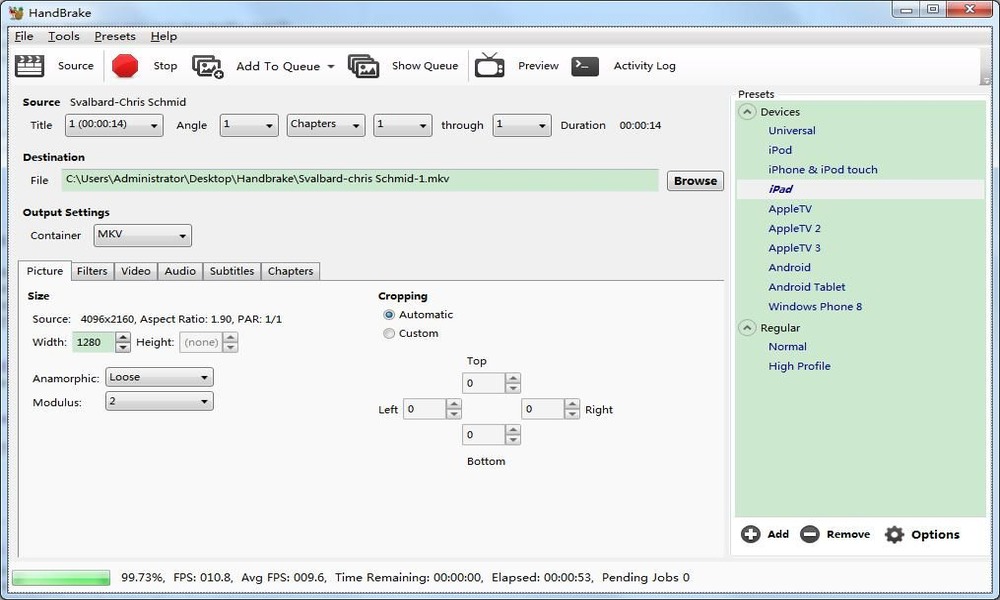Open the Show Queue icon
Image resolution: width=1000 pixels, height=600 pixels.
coord(363,66)
